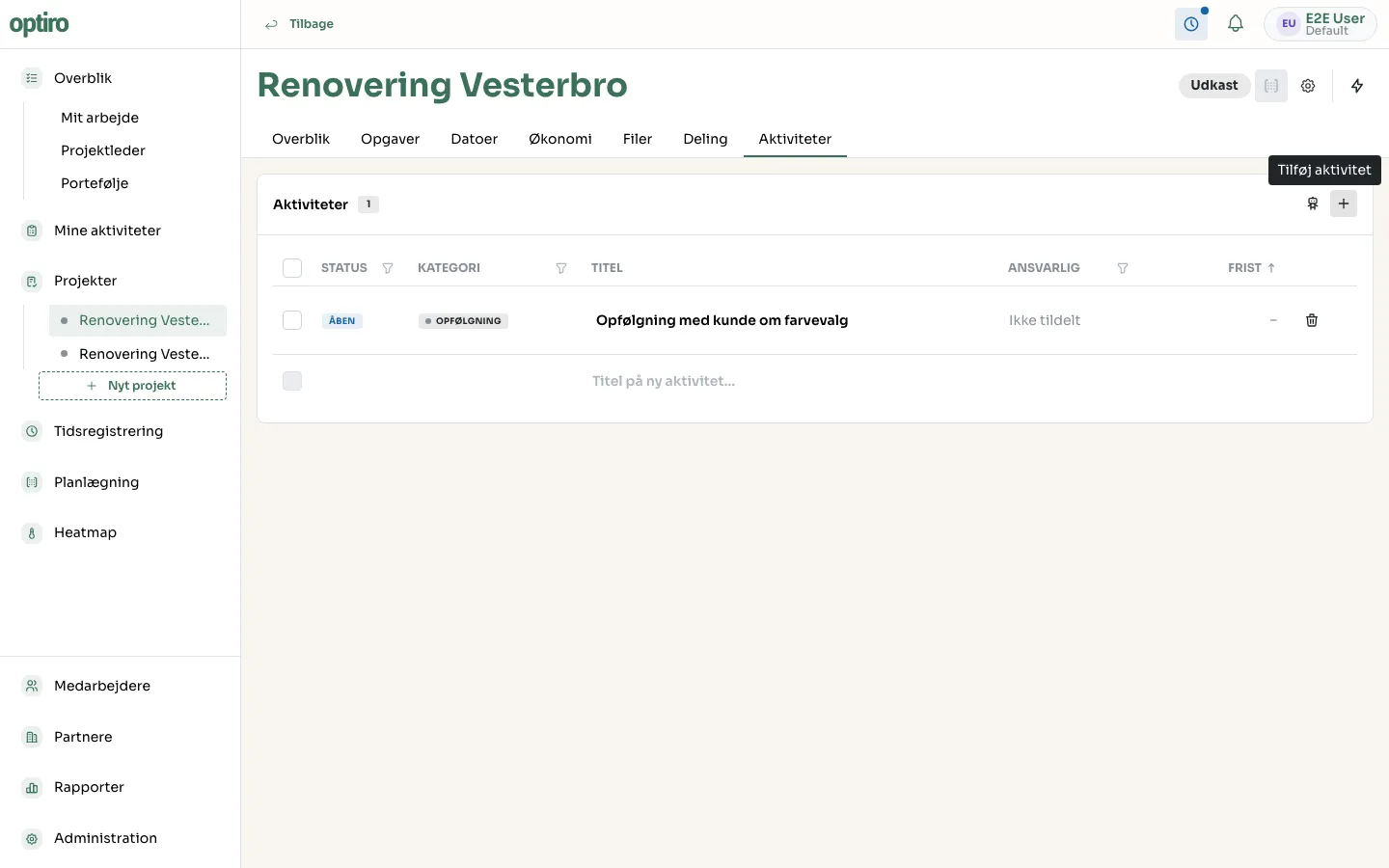The height and width of the screenshot is (868, 1389).
Task: Open the Kategori column filter
Action: coord(561,268)
